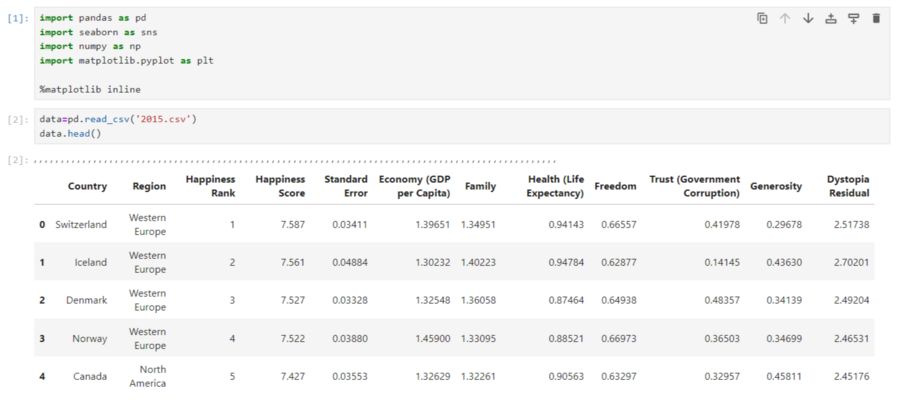The image size is (900, 400).
Task: Click row index 4 for Canada
Action: (42, 376)
